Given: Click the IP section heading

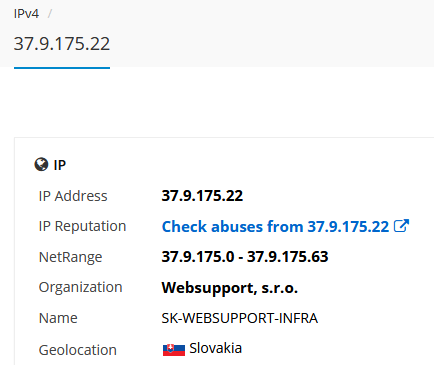Looking at the screenshot, I should pyautogui.click(x=60, y=165).
